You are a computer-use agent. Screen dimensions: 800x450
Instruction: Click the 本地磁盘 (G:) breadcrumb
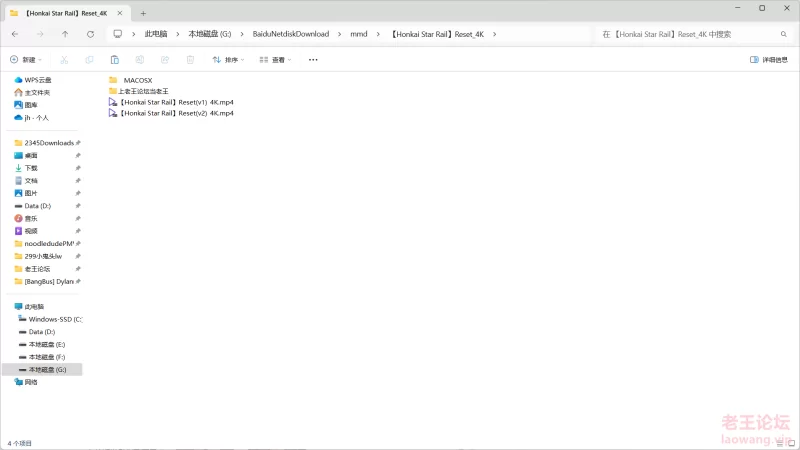tap(210, 34)
